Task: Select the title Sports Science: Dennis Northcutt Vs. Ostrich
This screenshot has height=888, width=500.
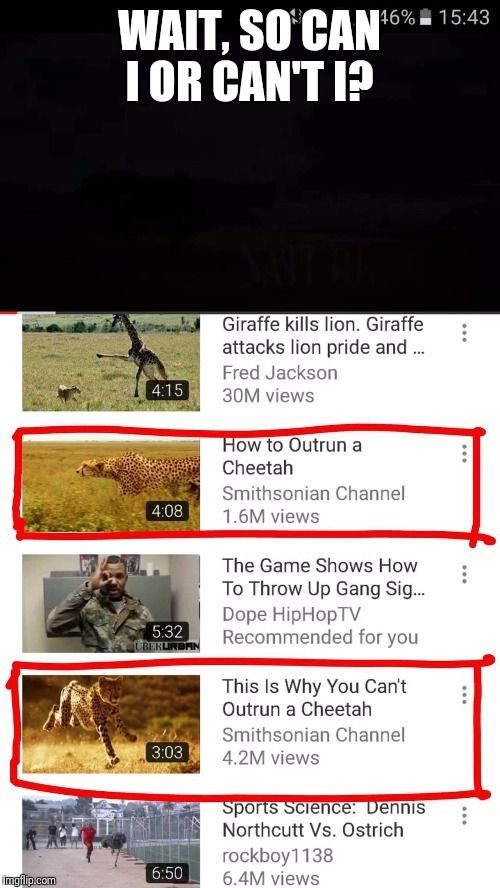Action: point(323,819)
